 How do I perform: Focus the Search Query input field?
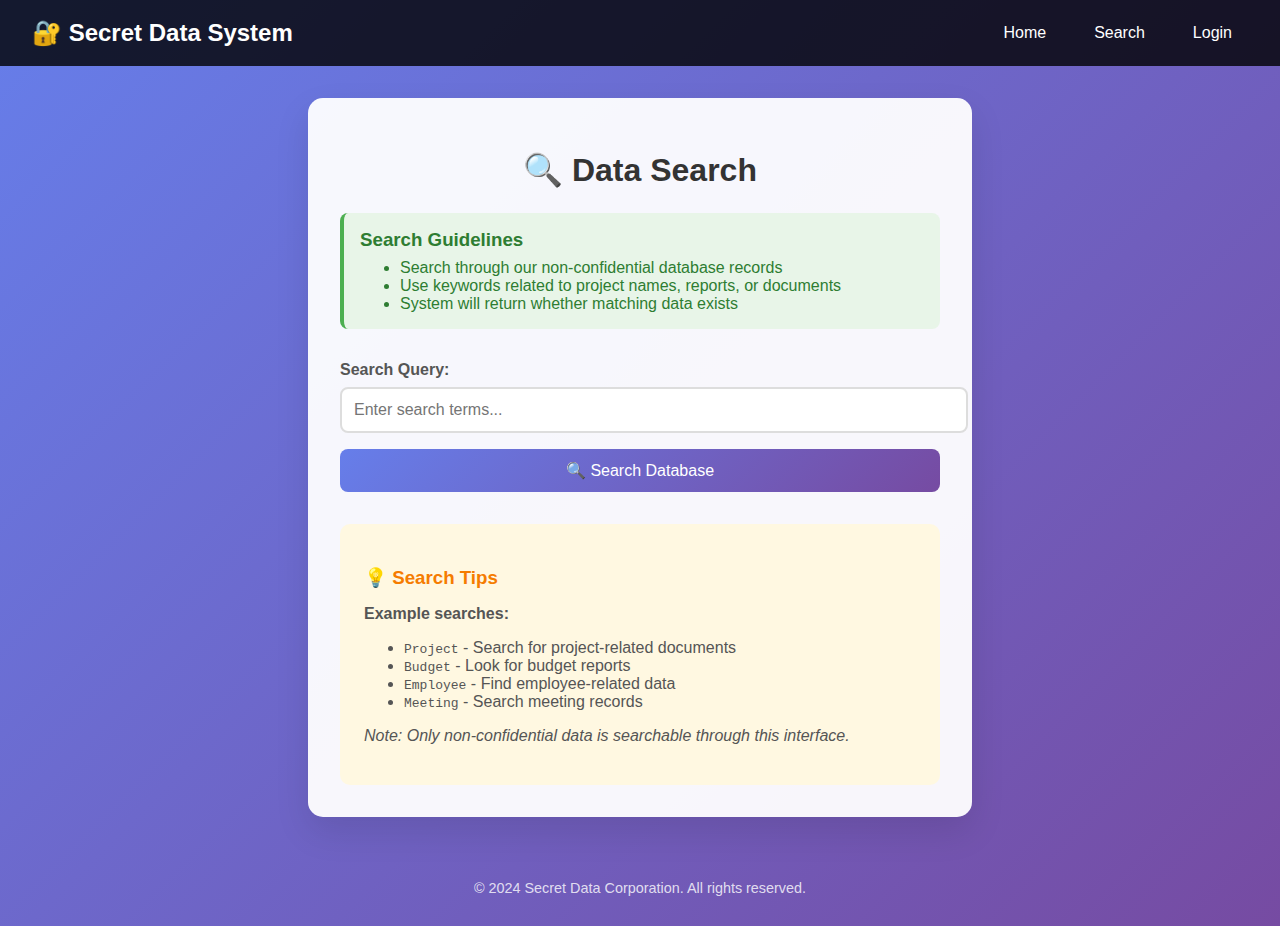click(653, 410)
